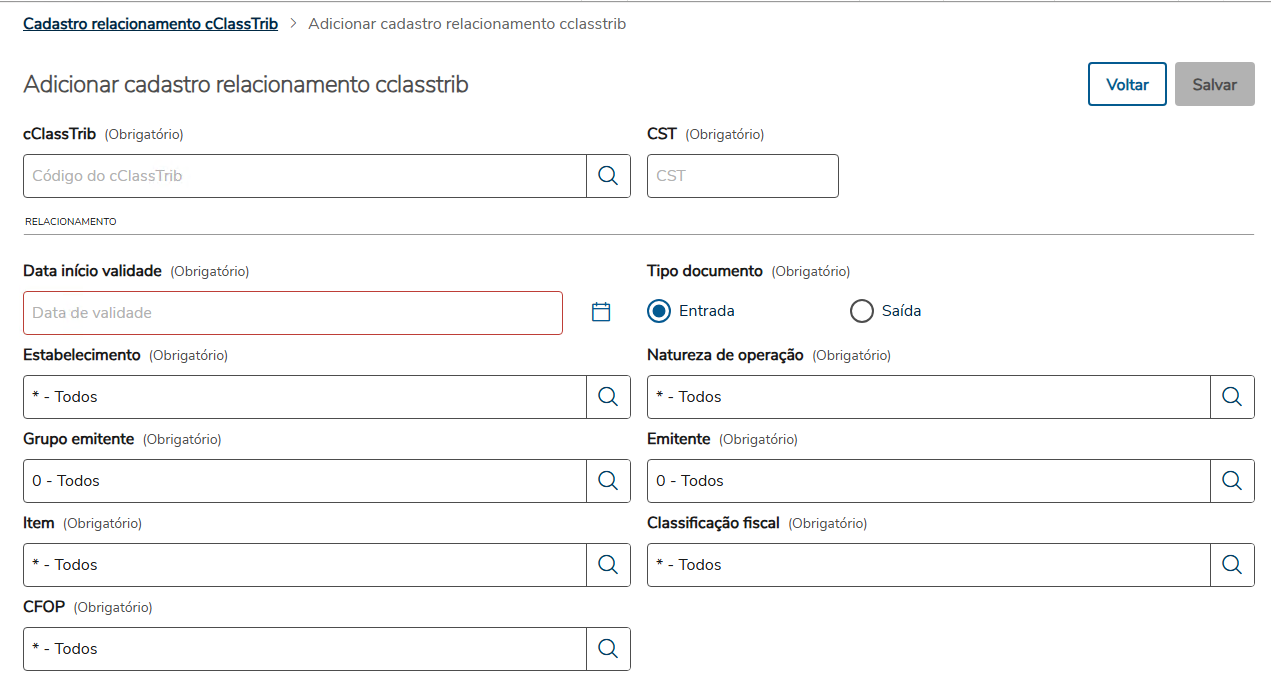
Task: Open the Natureza de operação search lookup
Action: point(1232,397)
